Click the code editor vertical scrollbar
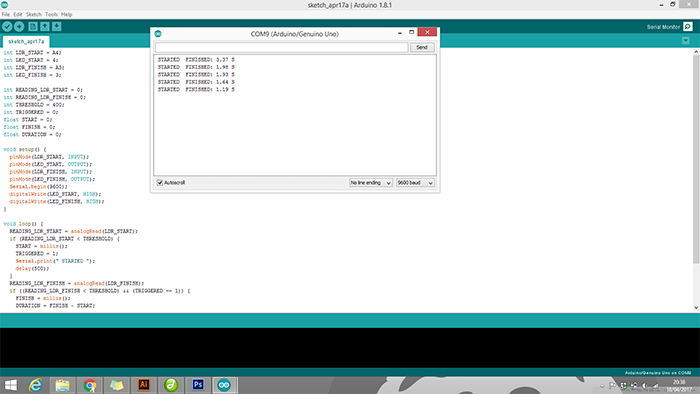This screenshot has height=394, width=700. (696, 159)
